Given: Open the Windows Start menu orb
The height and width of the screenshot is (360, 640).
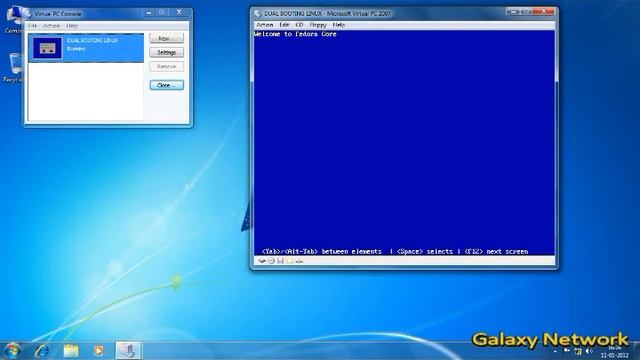Looking at the screenshot, I should [12, 351].
